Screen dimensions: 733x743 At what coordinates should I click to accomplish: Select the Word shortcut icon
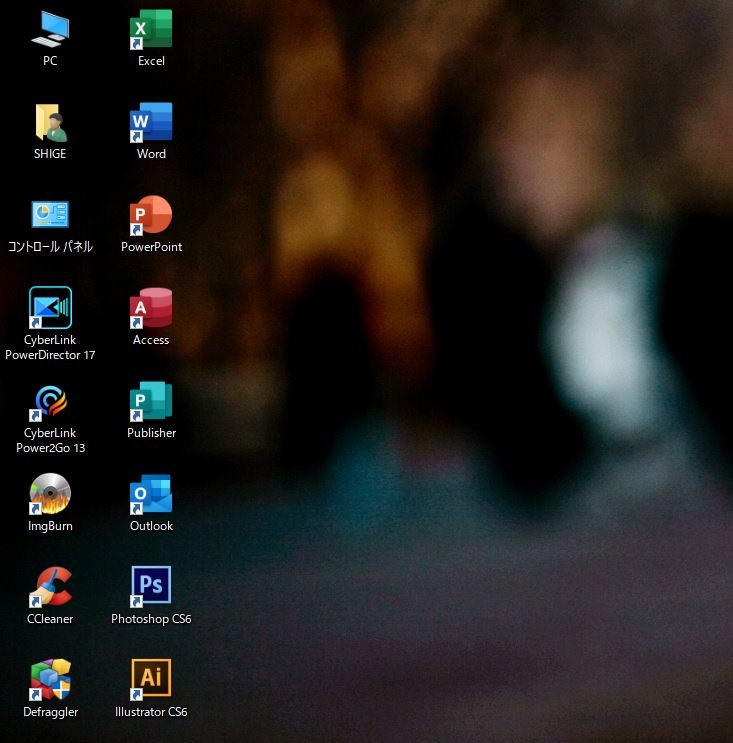click(151, 122)
